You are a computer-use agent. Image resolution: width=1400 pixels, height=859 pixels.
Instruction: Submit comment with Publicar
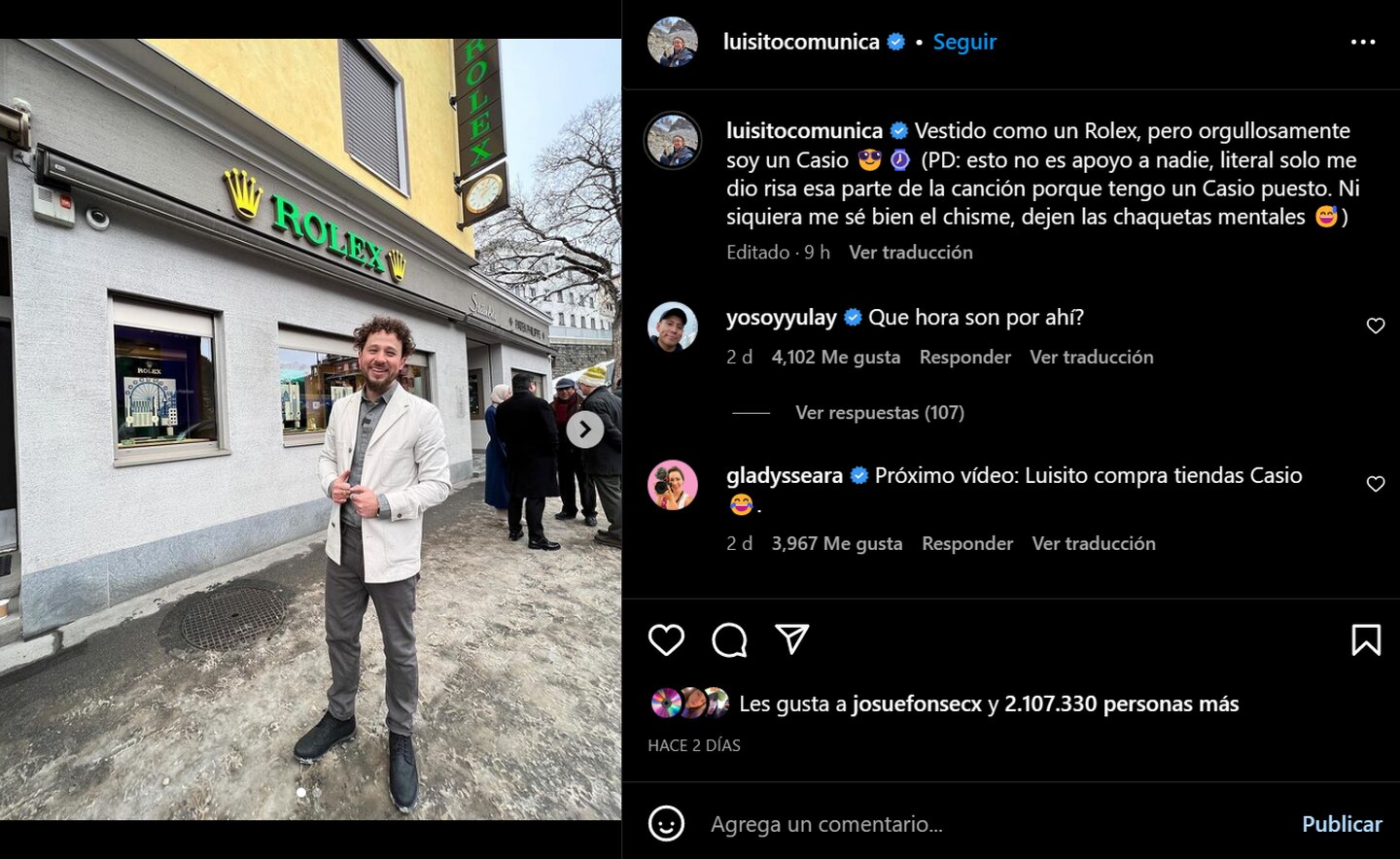coord(1342,824)
